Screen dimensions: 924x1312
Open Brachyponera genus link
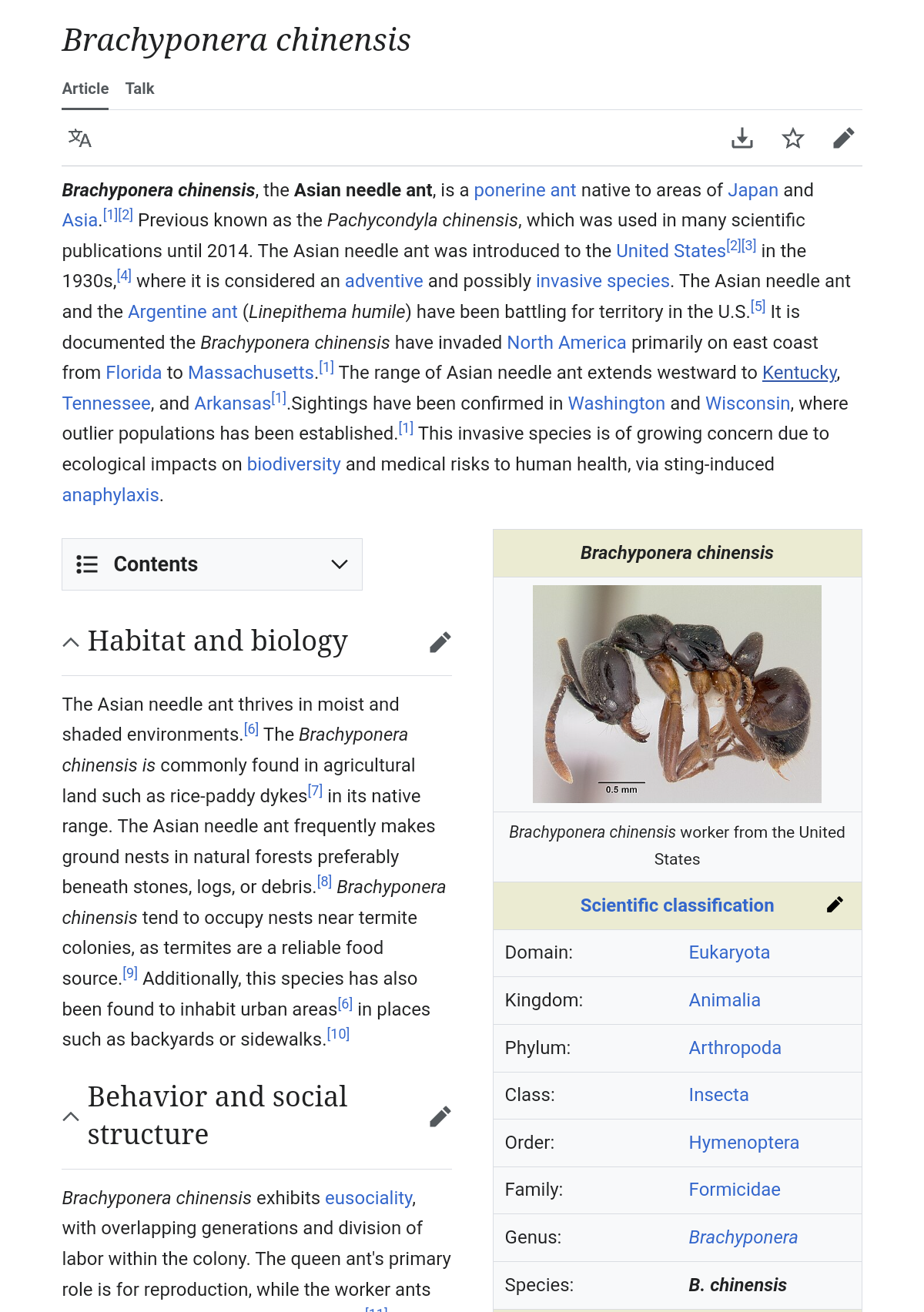pos(743,1237)
